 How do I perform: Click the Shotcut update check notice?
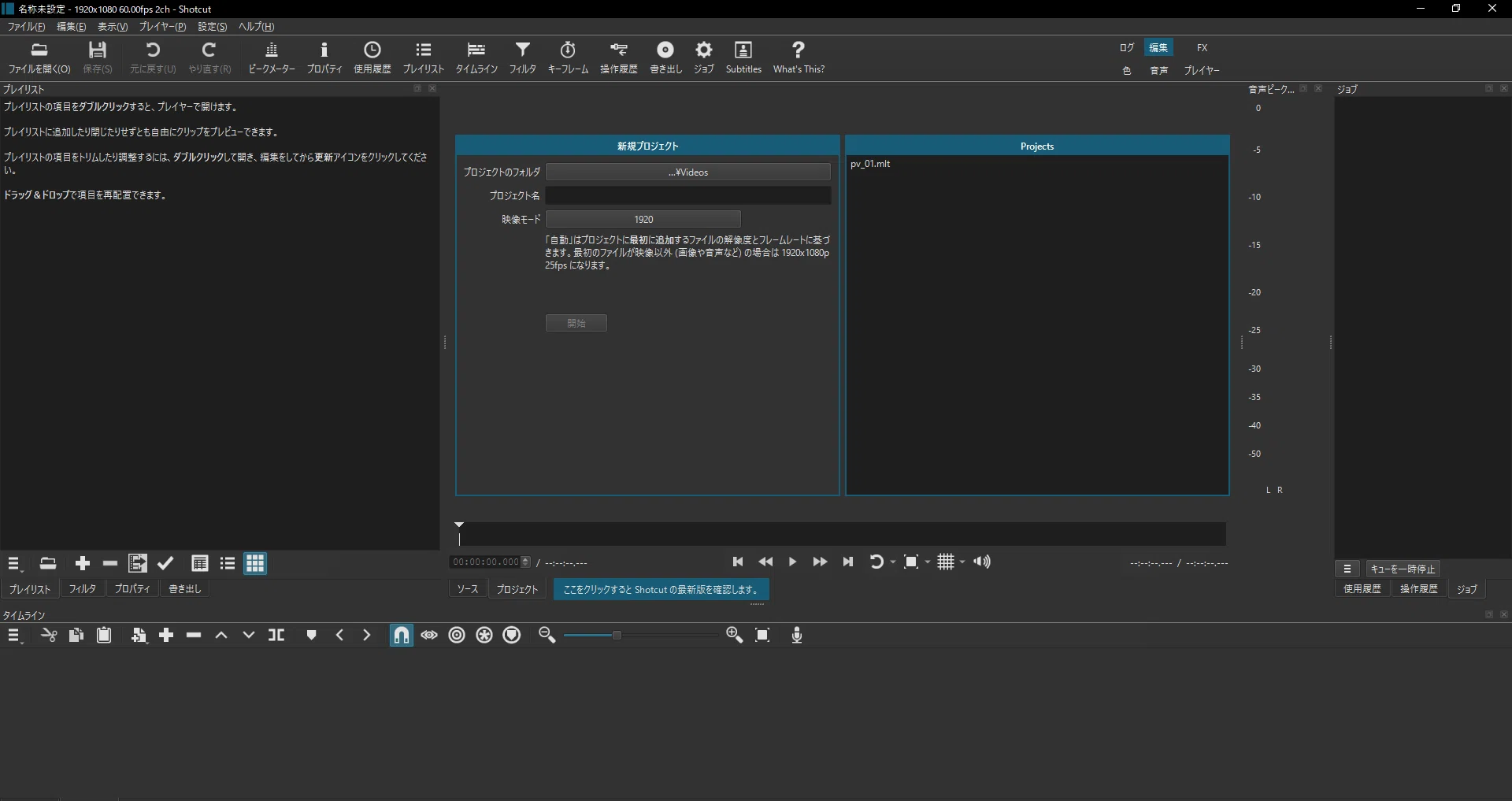pos(661,589)
